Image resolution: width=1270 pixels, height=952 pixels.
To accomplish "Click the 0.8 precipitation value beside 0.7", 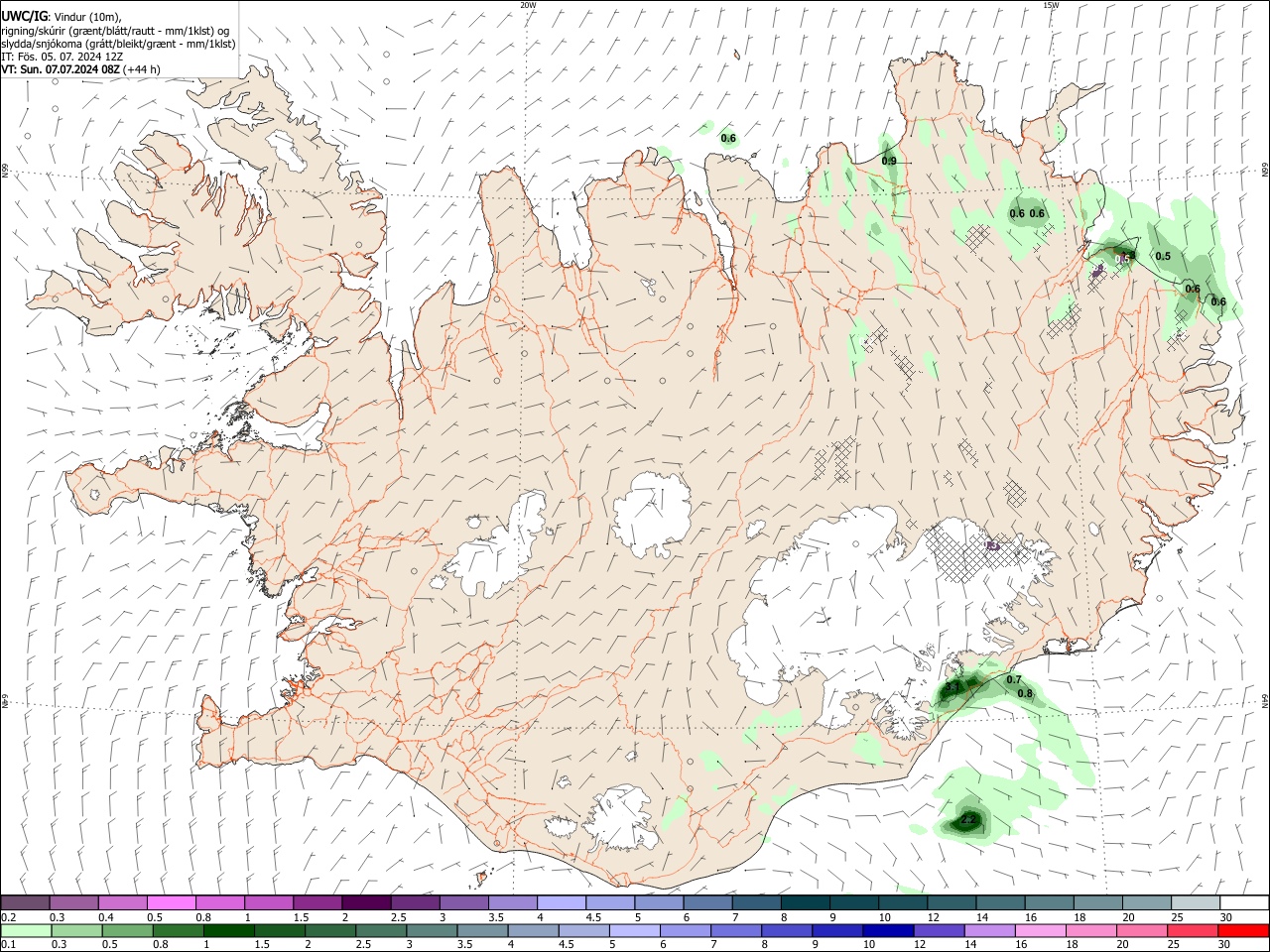I will tap(1026, 693).
